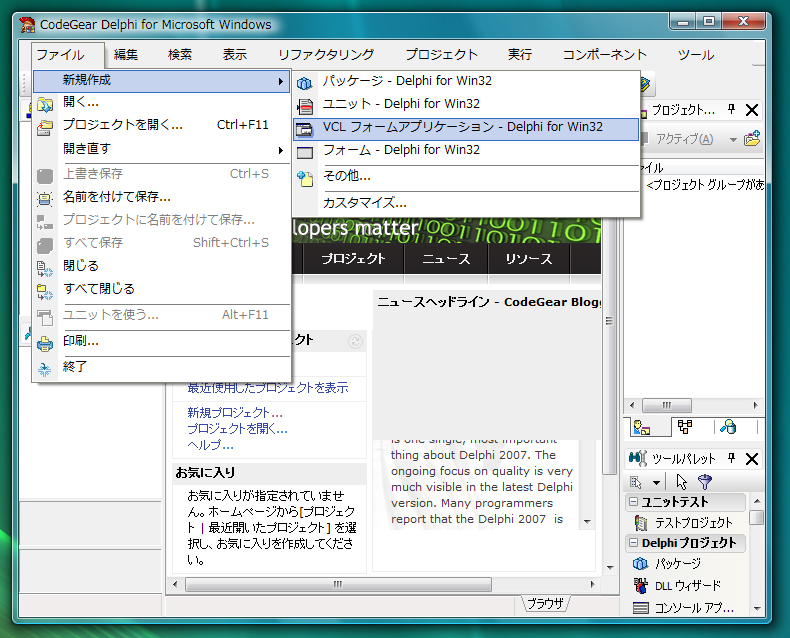The height and width of the screenshot is (638, 790).
Task: Click the close file icon beside 閉じる
Action: click(x=44, y=269)
